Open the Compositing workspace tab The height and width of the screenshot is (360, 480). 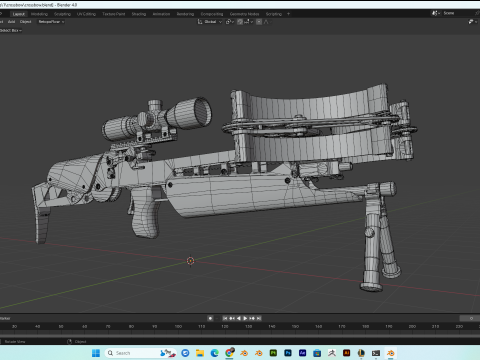tap(212, 14)
